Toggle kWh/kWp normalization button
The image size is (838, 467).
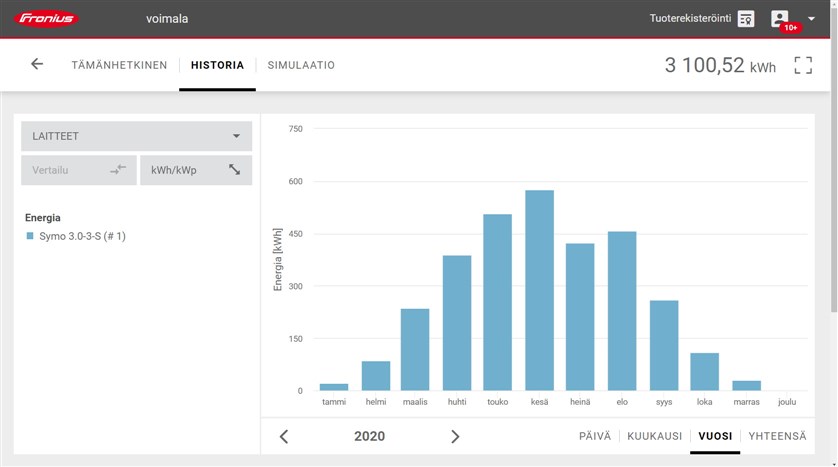point(196,170)
